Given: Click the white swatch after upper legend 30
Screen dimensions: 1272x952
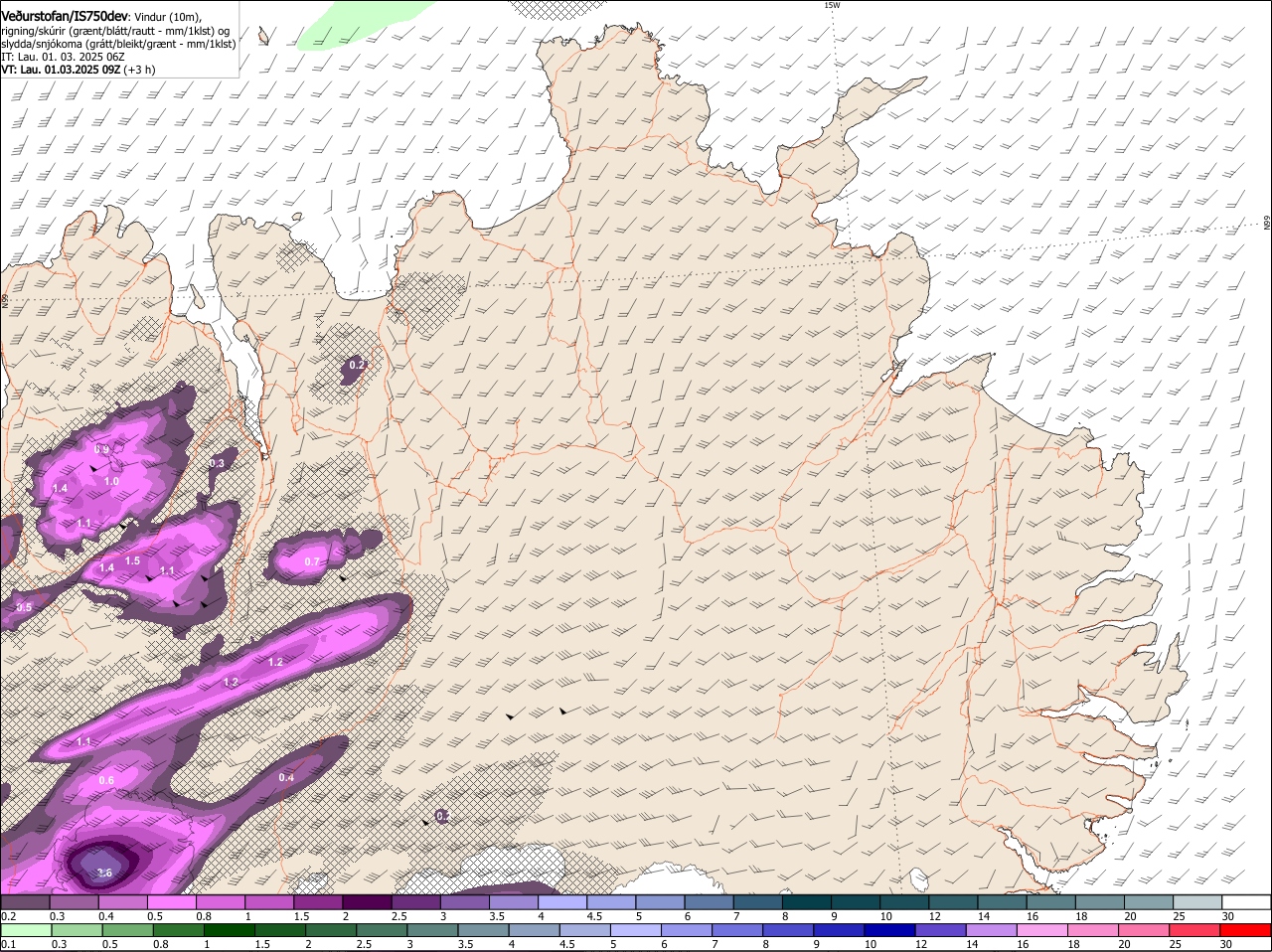Looking at the screenshot, I should pyautogui.click(x=1247, y=901).
